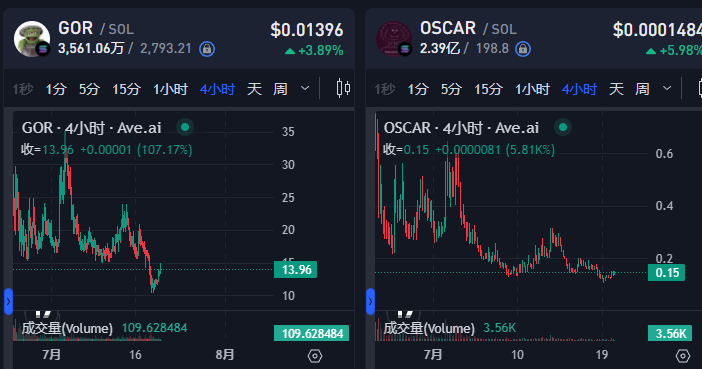The width and height of the screenshot is (702, 369).
Task: Select 1小时 interval on OSCAR chart
Action: 533,89
